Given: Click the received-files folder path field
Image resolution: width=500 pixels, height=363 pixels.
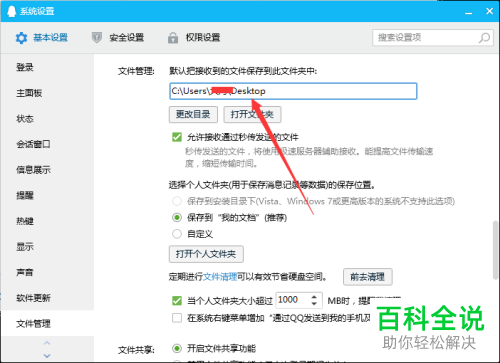Looking at the screenshot, I should (x=293, y=91).
